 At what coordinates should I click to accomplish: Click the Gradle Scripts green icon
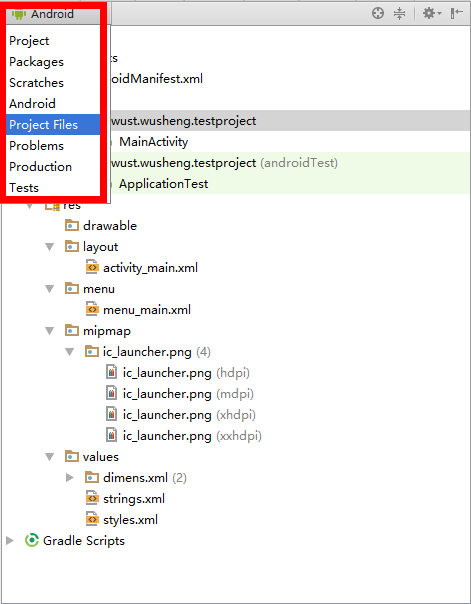click(x=32, y=540)
